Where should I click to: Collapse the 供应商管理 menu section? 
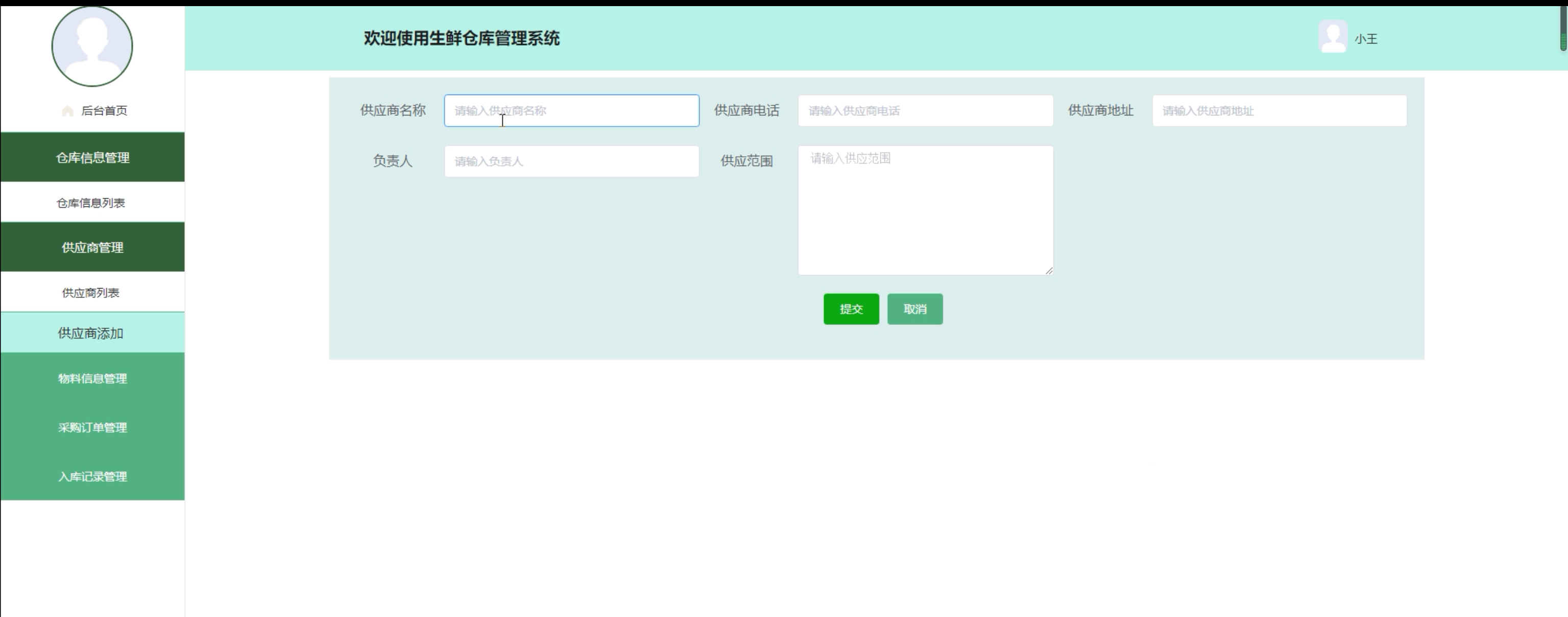92,247
